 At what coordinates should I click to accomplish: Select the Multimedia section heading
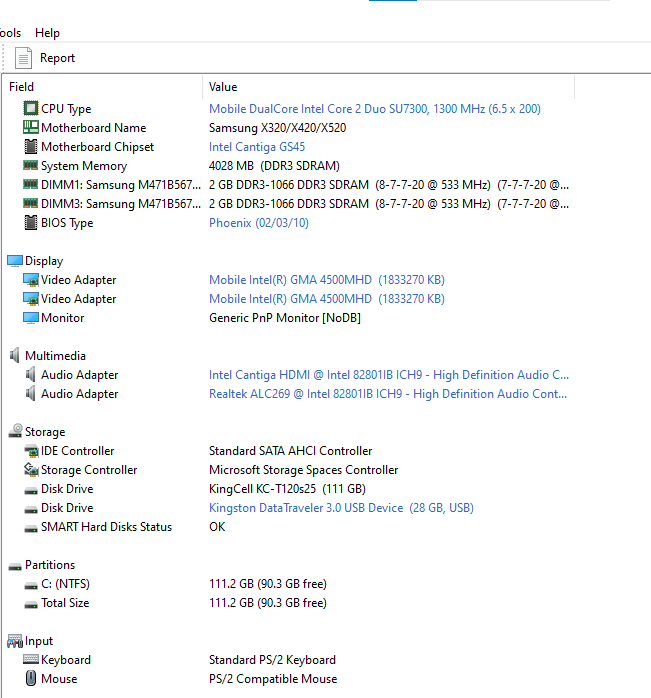click(x=55, y=356)
